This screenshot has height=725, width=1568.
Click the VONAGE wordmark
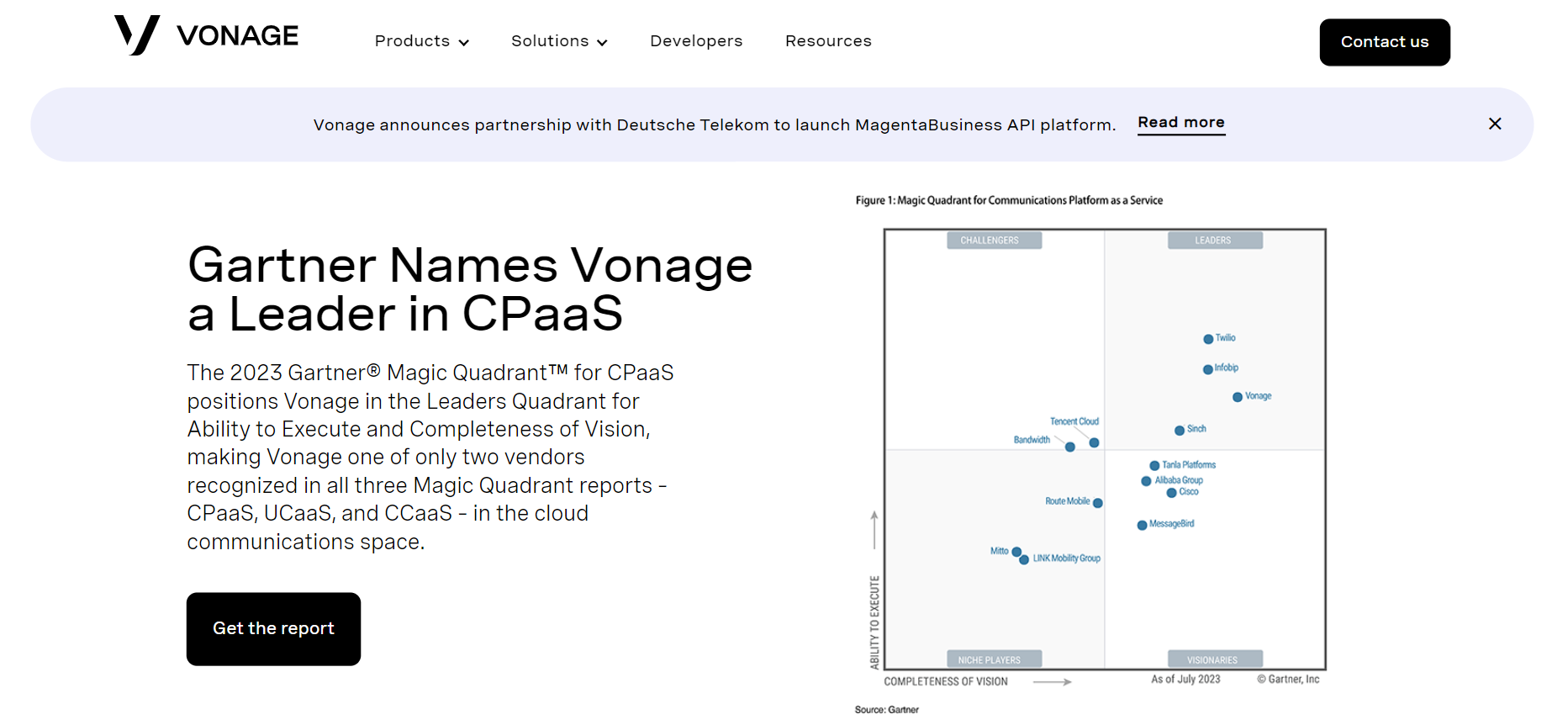pos(237,36)
